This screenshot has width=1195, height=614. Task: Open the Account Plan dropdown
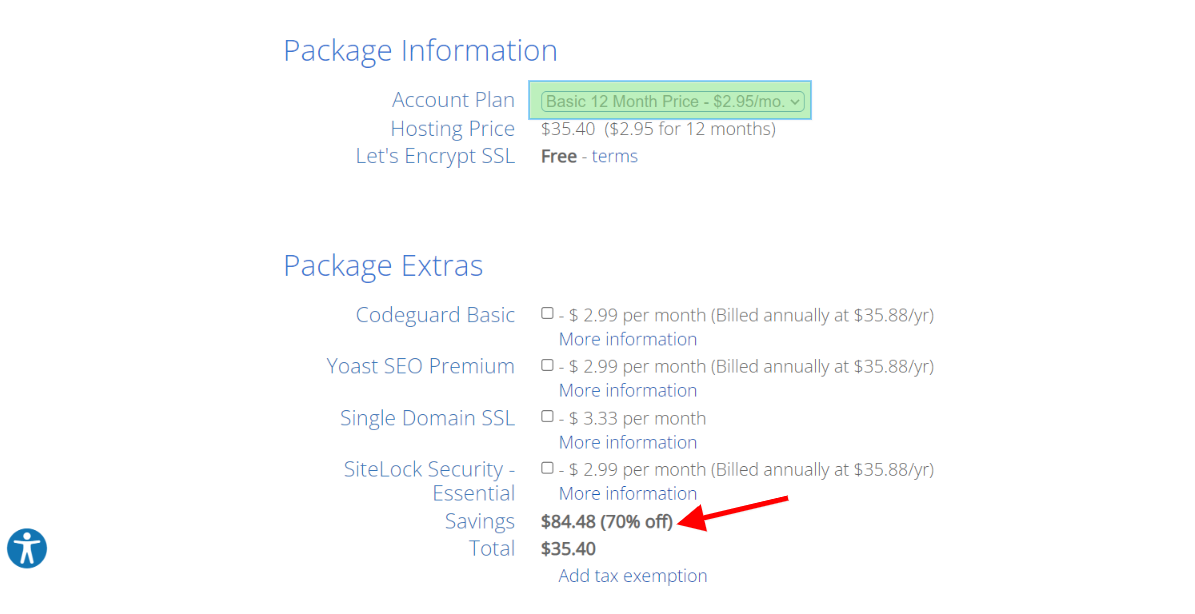tap(673, 101)
